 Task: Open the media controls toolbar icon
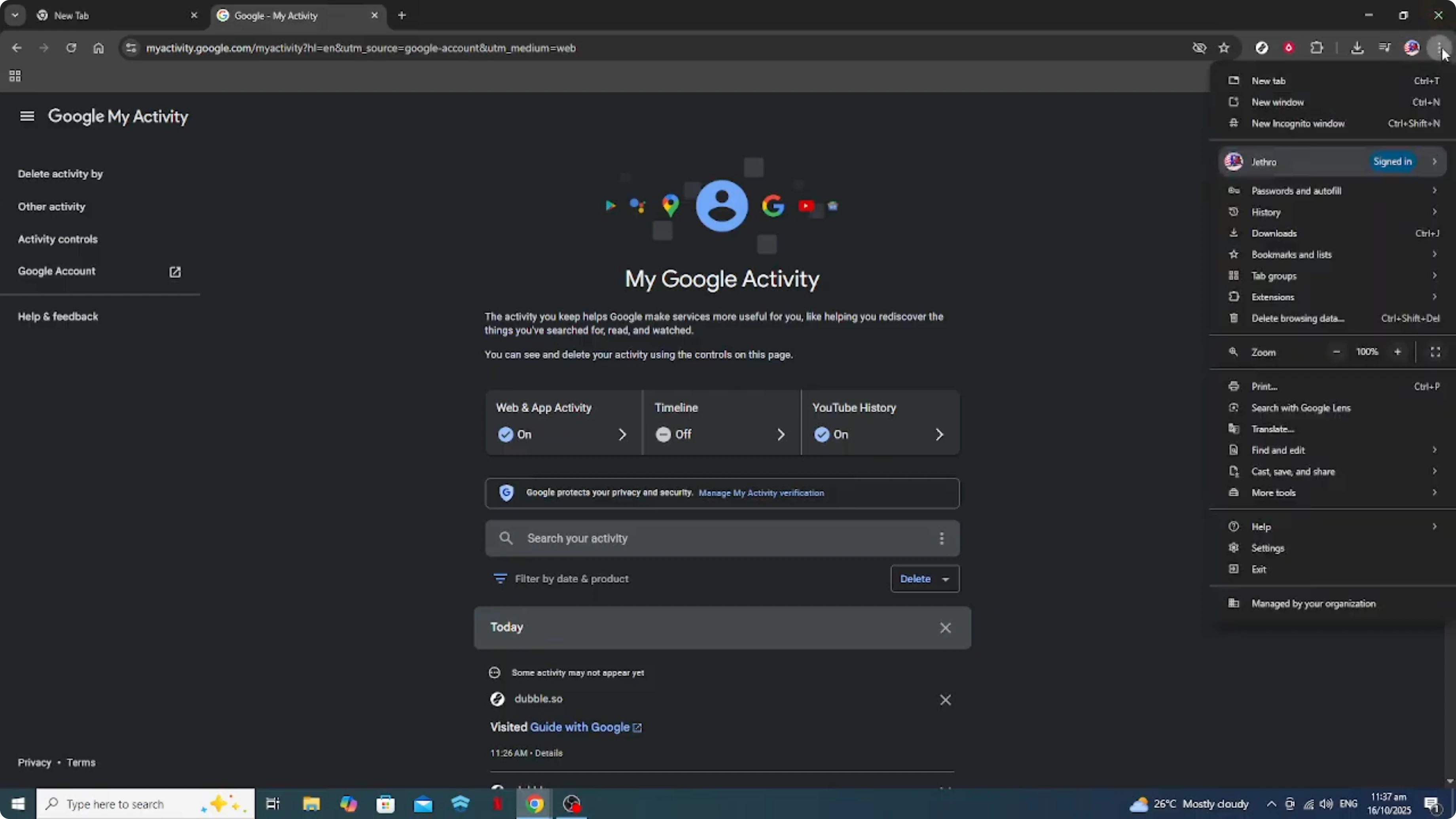pos(1384,48)
